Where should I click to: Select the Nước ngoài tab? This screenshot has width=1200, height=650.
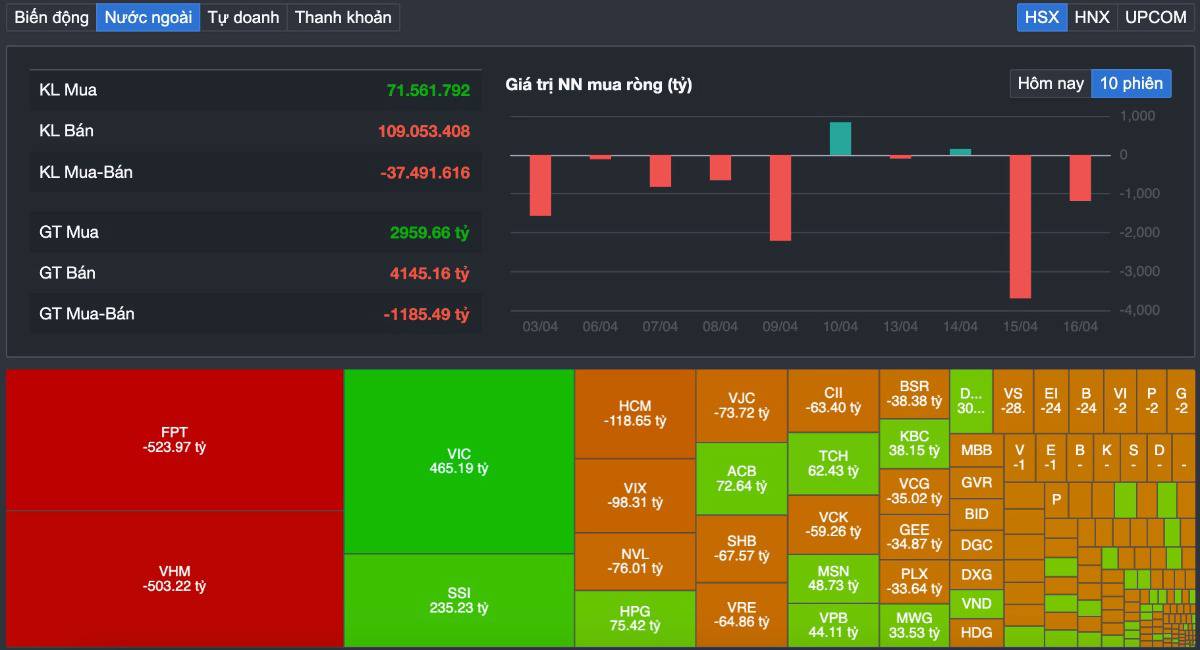(148, 17)
